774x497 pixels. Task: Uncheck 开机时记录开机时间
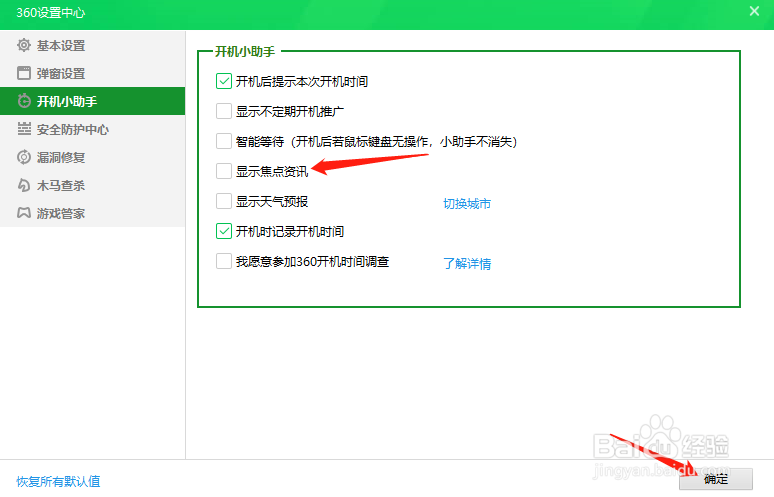(224, 231)
